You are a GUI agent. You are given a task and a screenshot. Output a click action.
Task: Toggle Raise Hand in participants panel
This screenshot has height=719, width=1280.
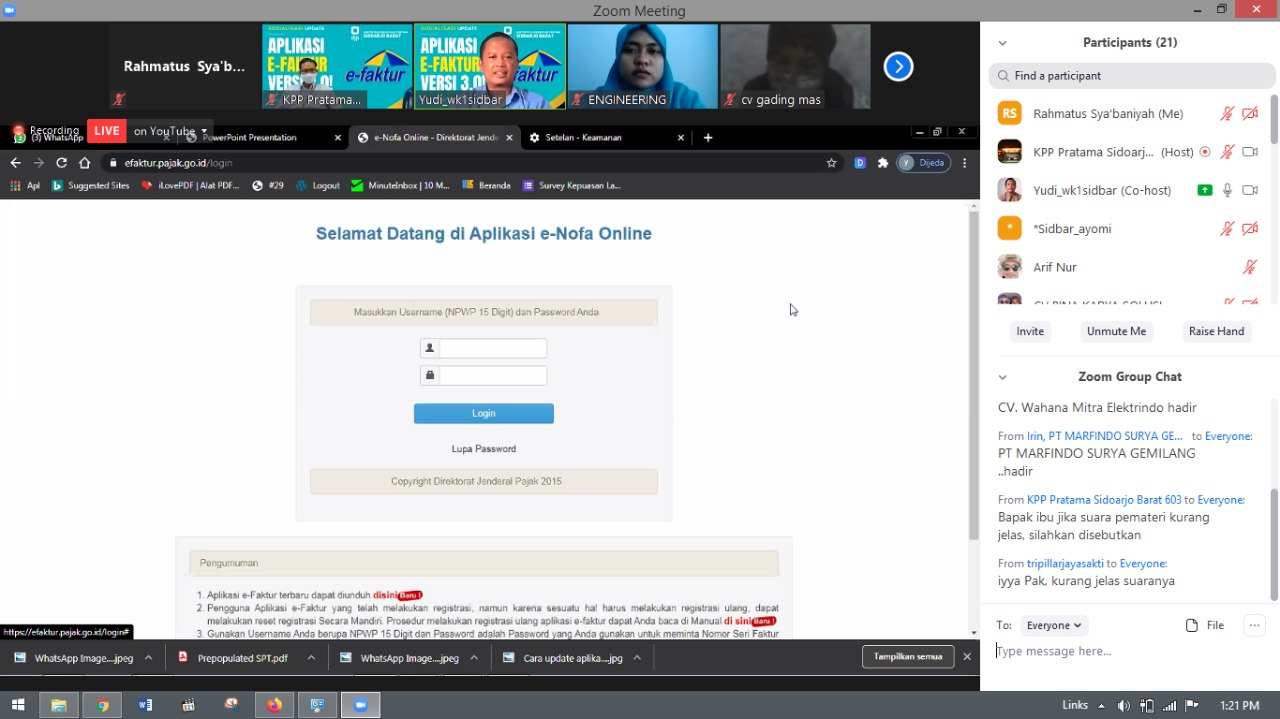pyautogui.click(x=1216, y=331)
